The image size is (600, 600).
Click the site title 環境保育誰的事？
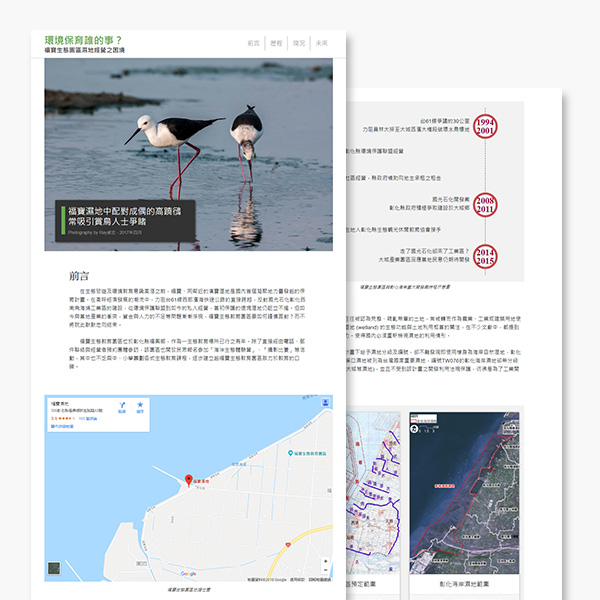pyautogui.click(x=83, y=38)
